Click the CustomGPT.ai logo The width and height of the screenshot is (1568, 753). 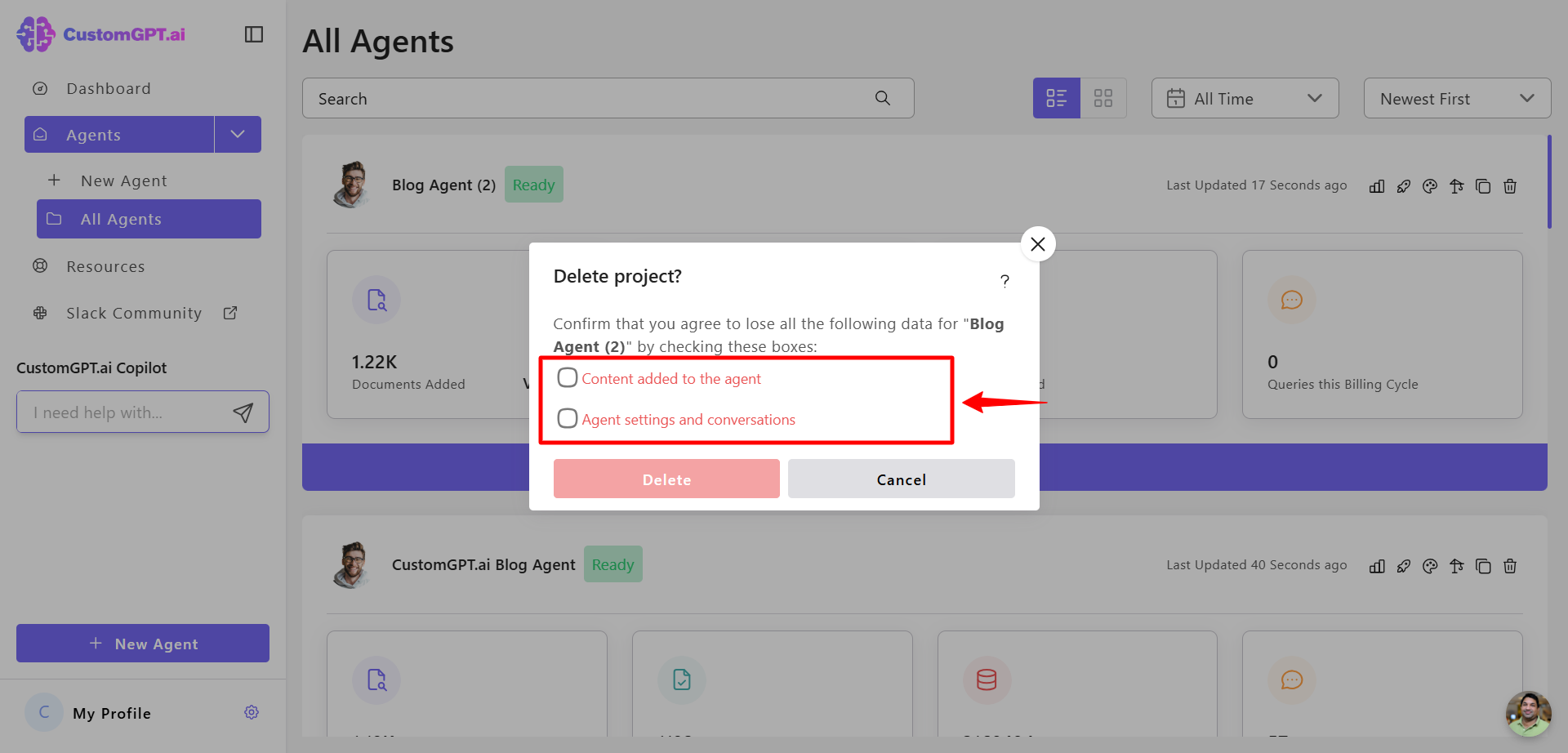coord(100,34)
